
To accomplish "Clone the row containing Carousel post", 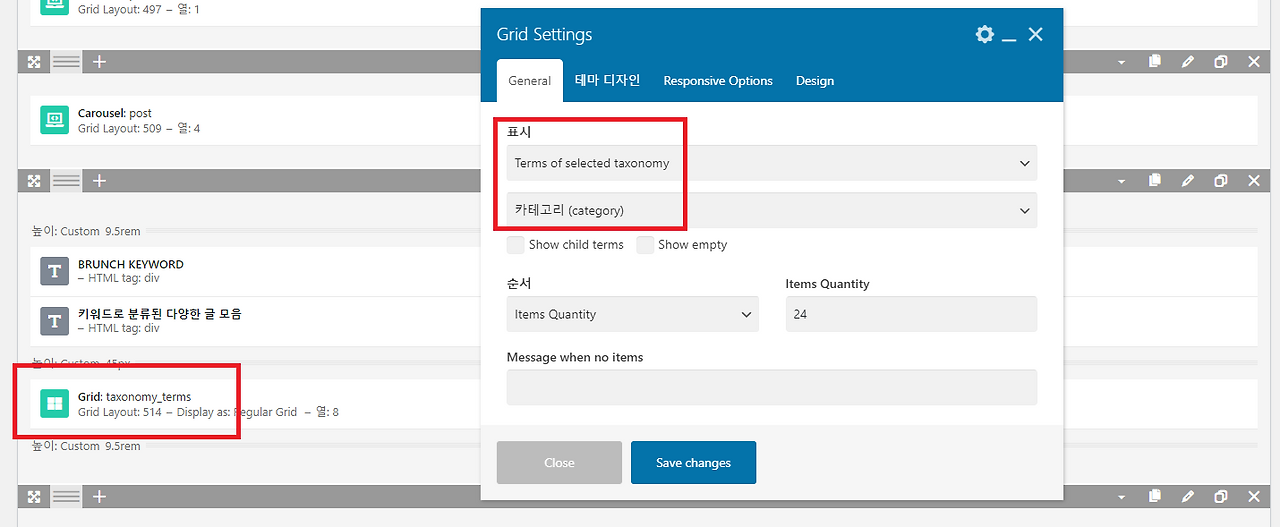I will click(1221, 62).
